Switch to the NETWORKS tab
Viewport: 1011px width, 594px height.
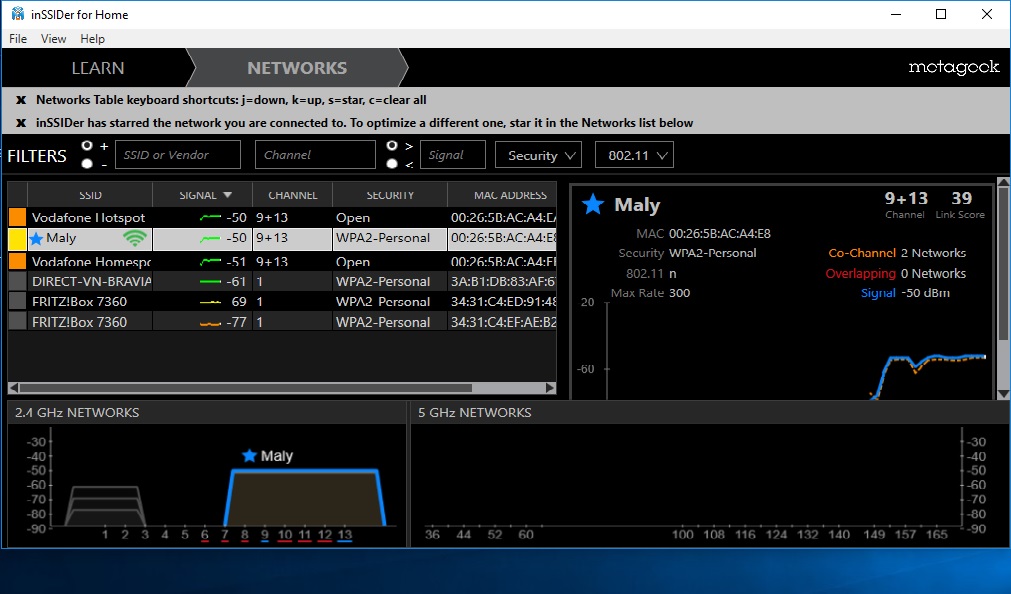tap(297, 68)
